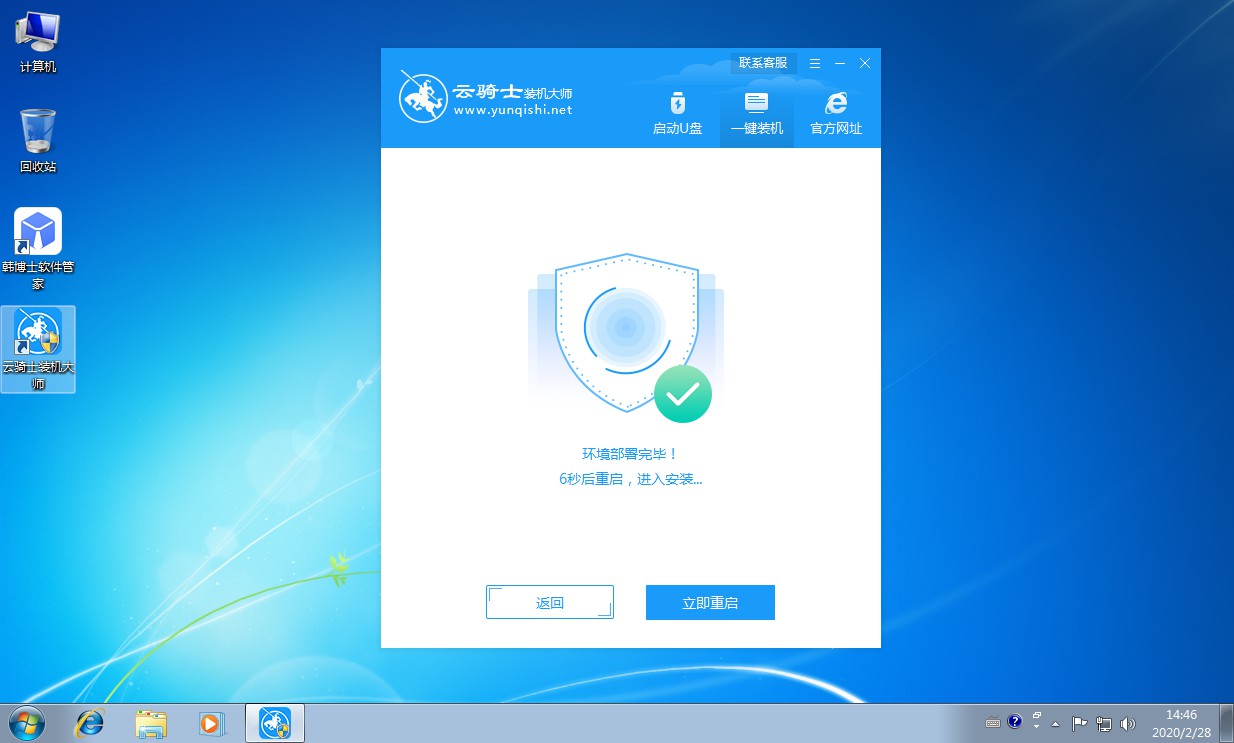Open the 官方网址 tab
The width and height of the screenshot is (1234, 743).
click(x=836, y=114)
